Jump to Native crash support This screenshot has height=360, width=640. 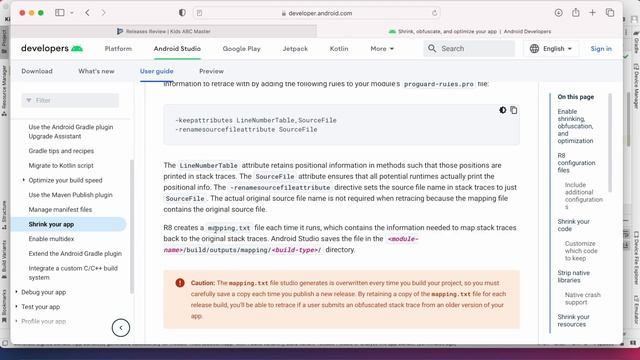coord(582,298)
